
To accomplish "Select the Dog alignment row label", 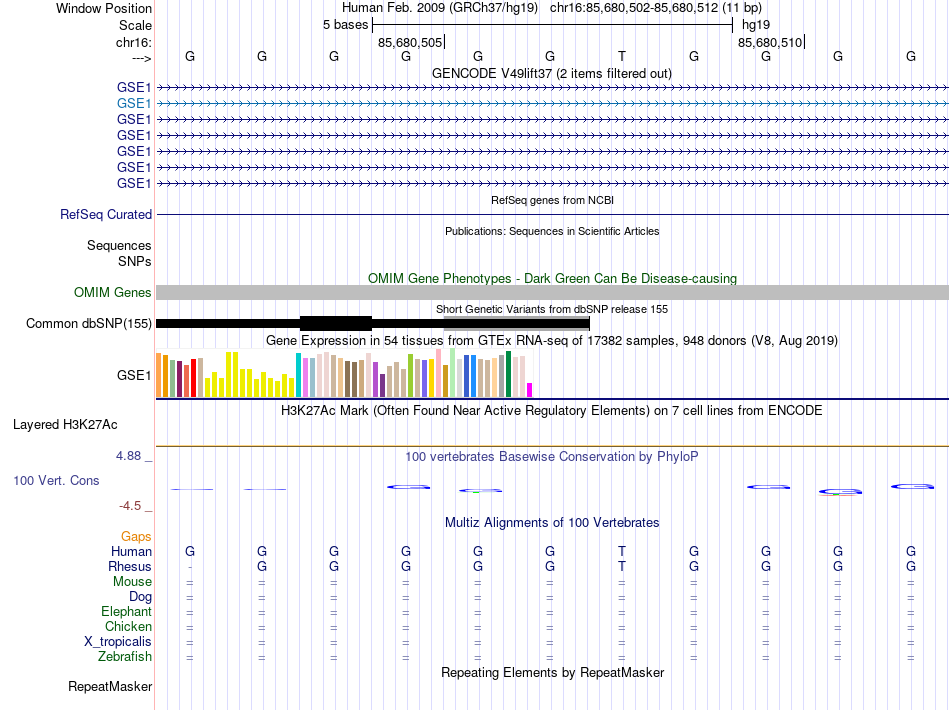I will point(140,597).
